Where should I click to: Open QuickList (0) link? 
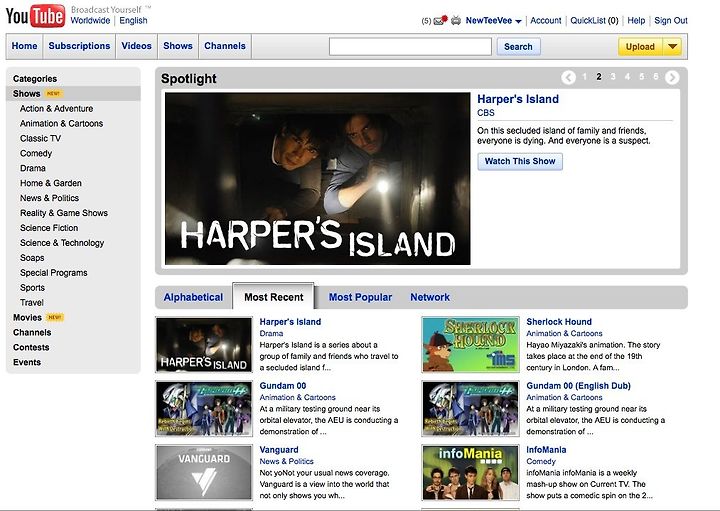[x=594, y=21]
